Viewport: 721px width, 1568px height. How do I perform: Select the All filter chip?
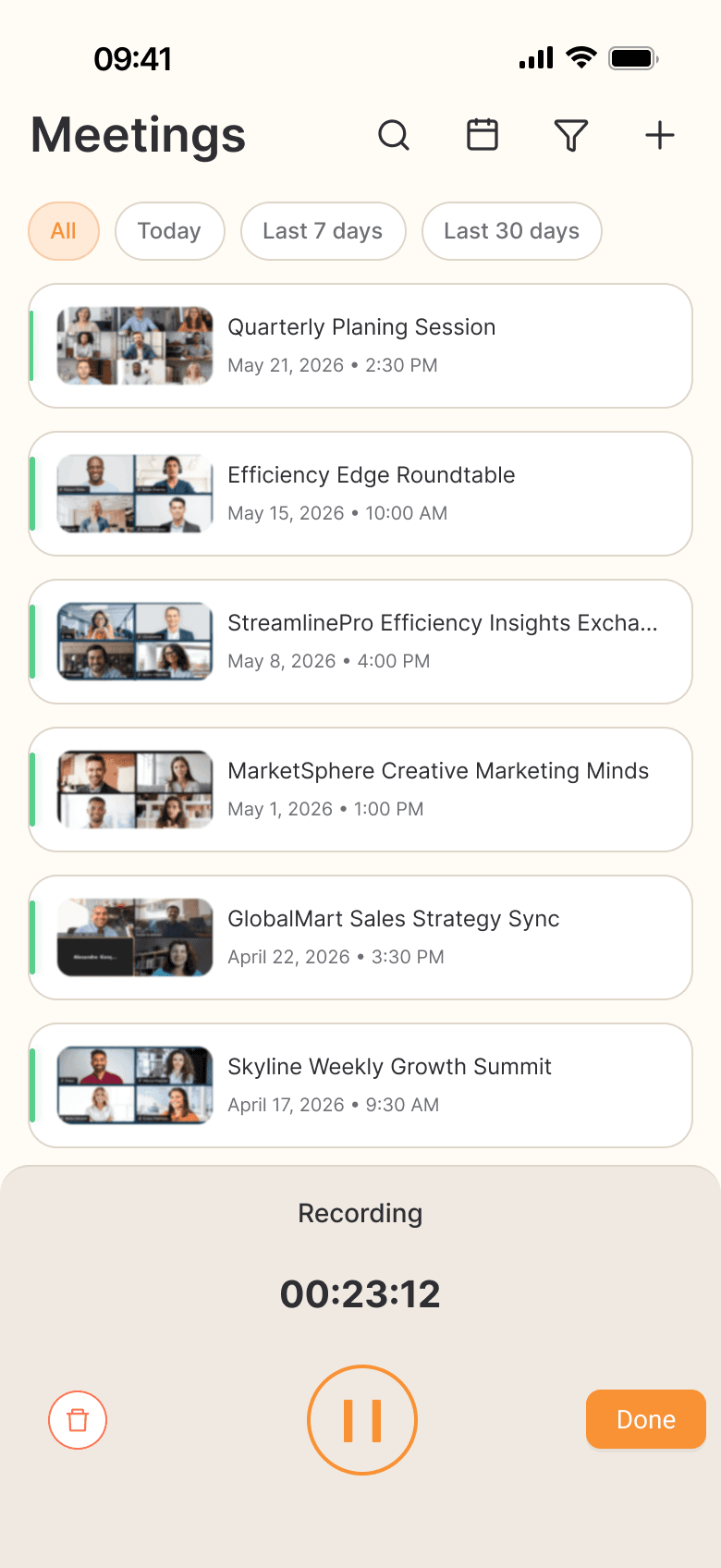coord(64,231)
